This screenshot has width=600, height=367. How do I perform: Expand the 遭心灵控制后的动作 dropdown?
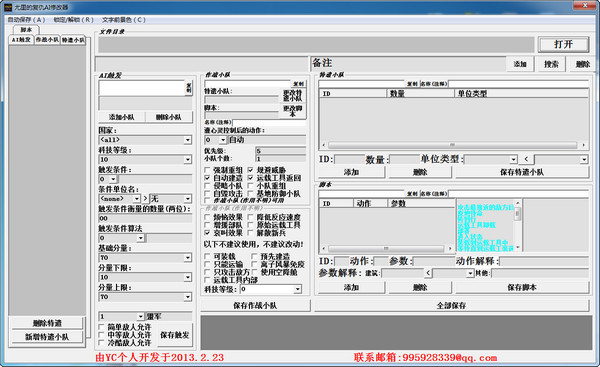point(223,140)
